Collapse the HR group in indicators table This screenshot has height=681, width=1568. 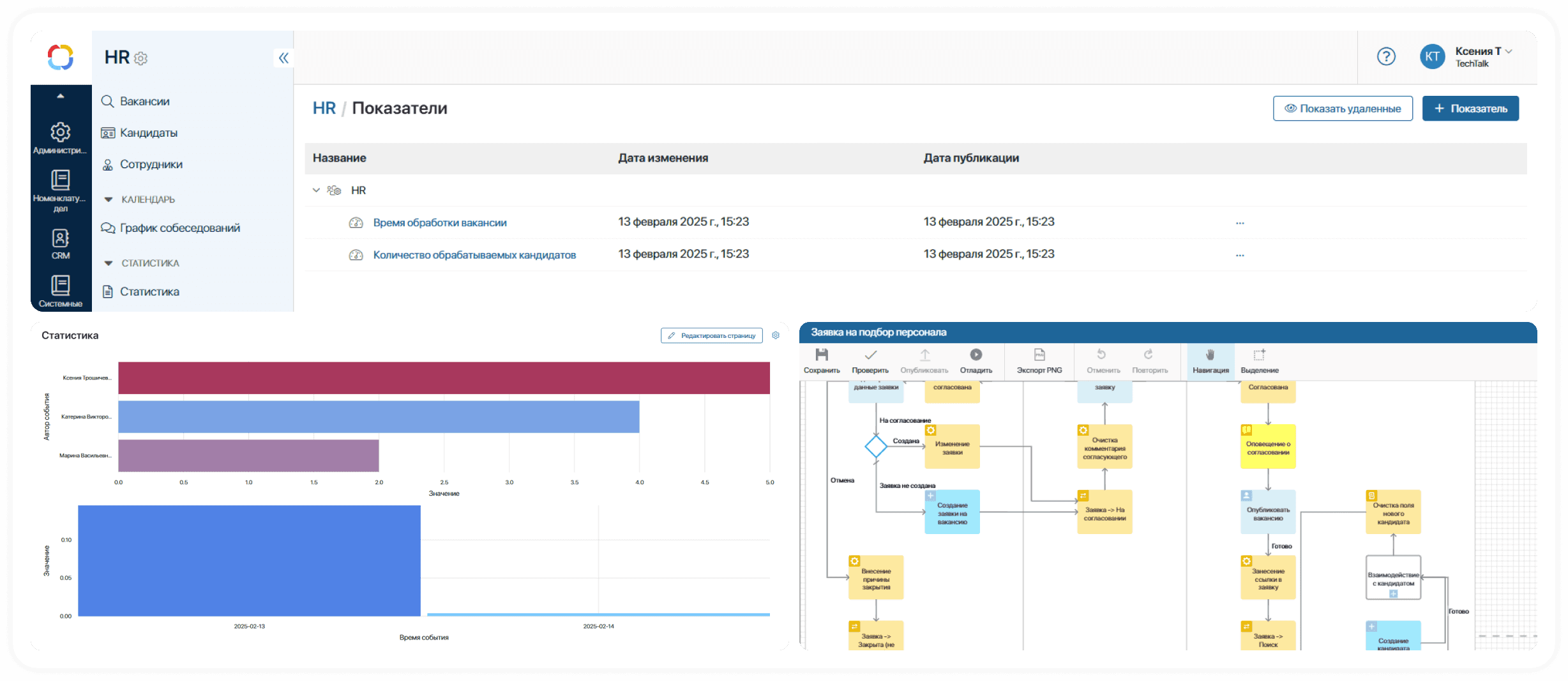click(x=316, y=190)
